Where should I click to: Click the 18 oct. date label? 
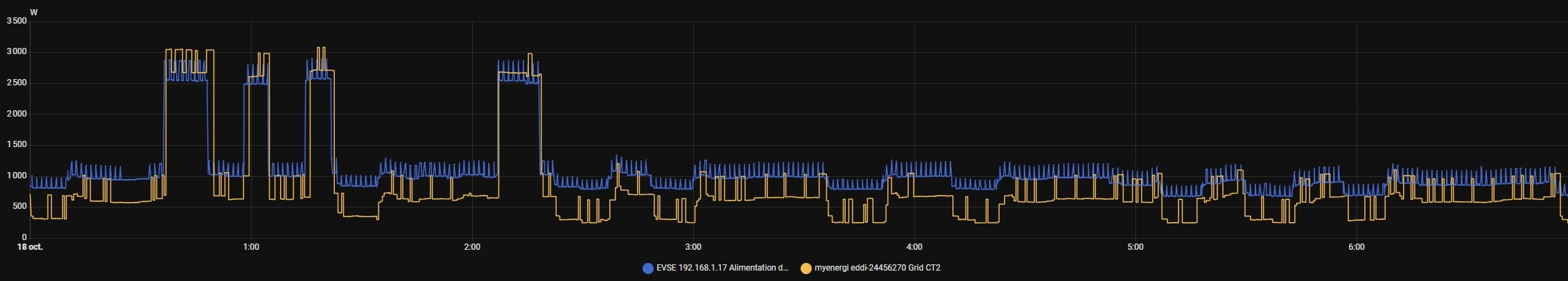coord(31,247)
